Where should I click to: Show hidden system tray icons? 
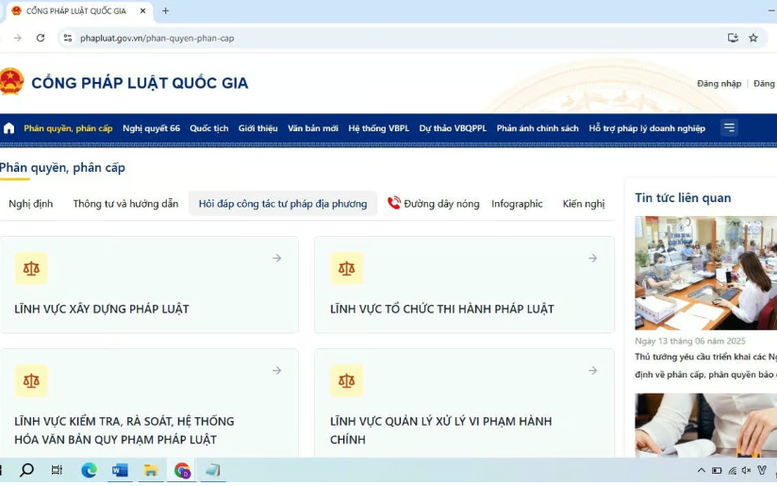coord(701,470)
